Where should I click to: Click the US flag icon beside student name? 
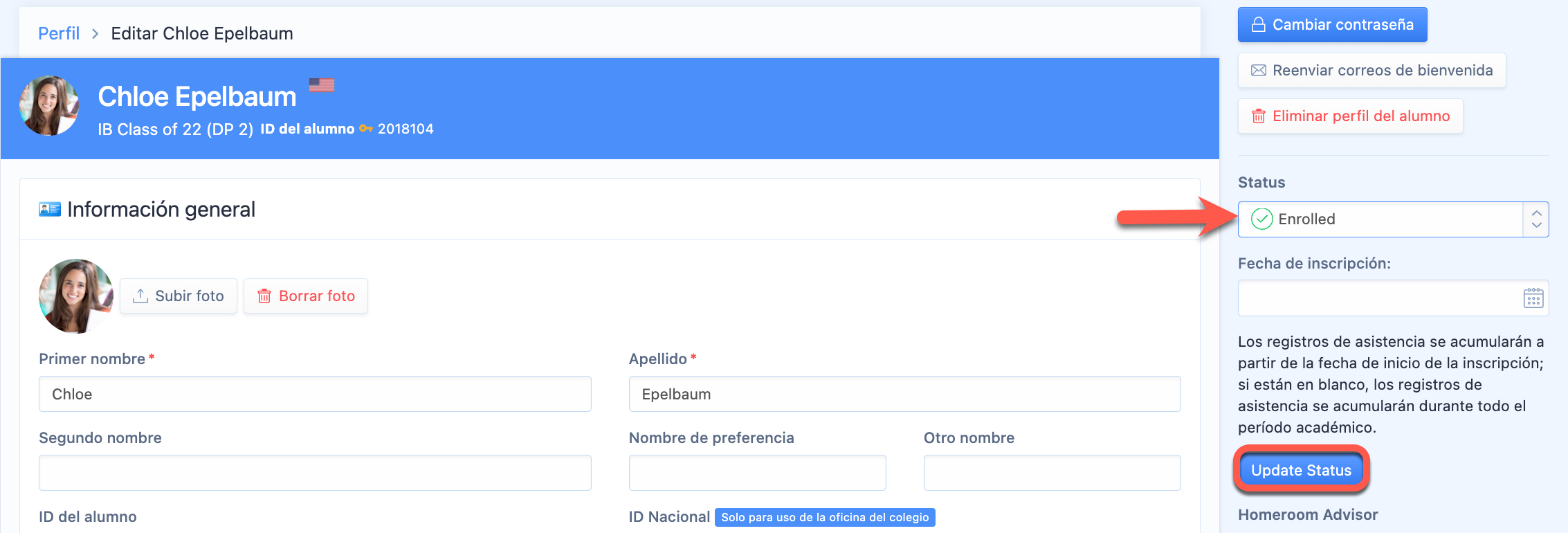(x=322, y=85)
